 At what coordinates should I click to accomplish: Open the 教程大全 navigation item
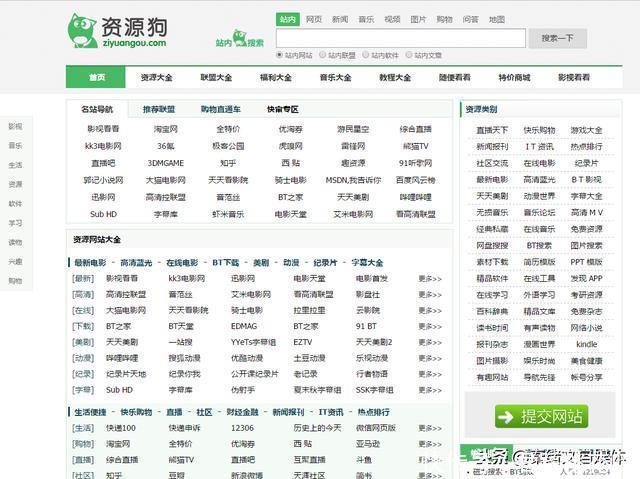tap(395, 77)
